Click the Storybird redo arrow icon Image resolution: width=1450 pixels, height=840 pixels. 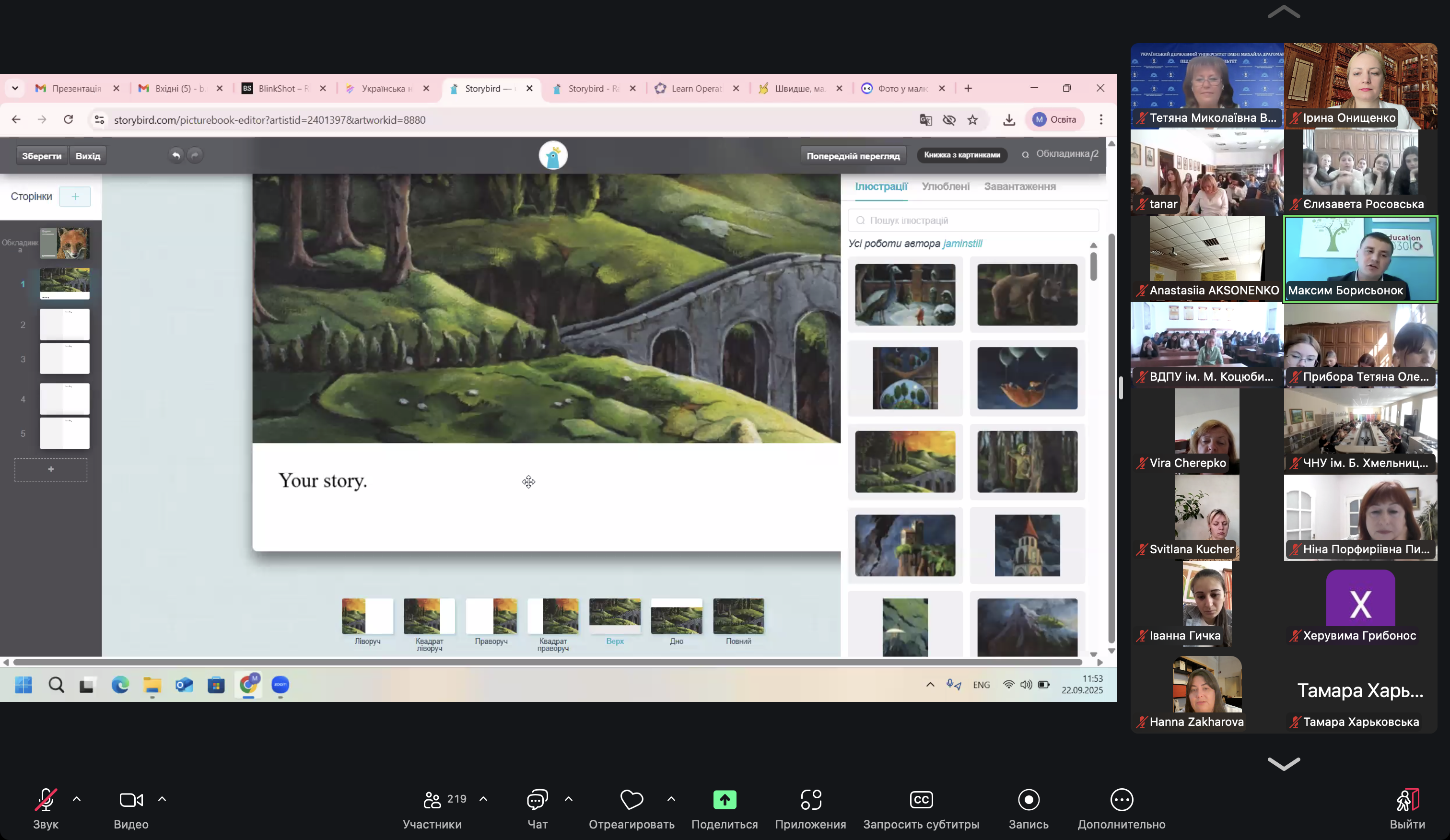pos(196,155)
